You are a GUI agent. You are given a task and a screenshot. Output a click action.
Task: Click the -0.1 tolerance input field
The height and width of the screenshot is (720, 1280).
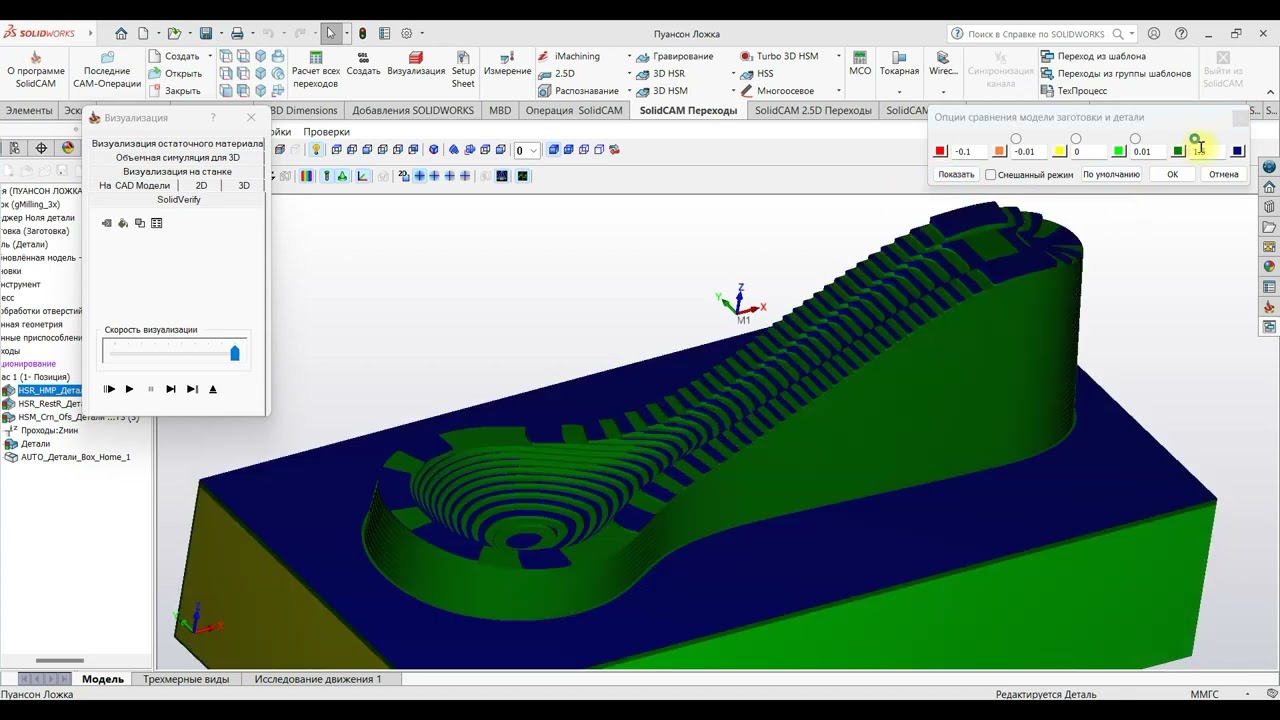[968, 151]
